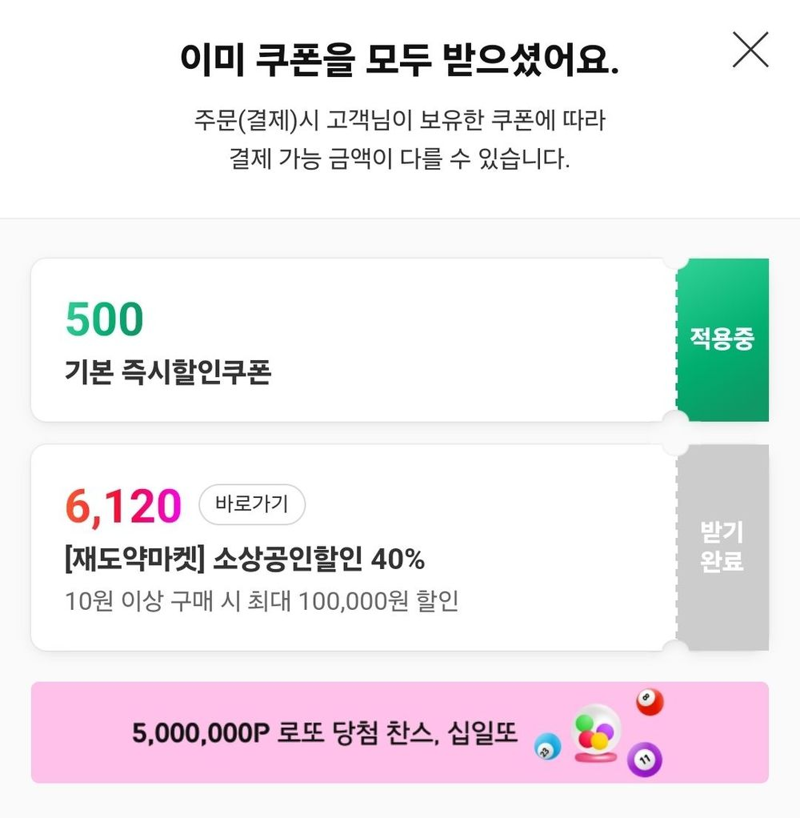This screenshot has height=818, width=800.
Task: Click the 이미 쿠폰을 모두 받으셨어요 heading
Action: [x=399, y=59]
